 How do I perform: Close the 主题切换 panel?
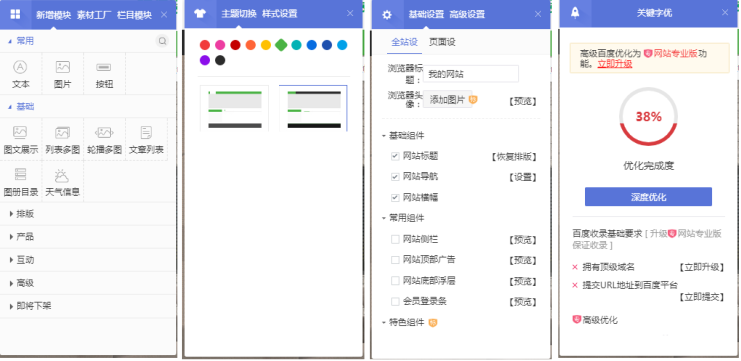350,13
